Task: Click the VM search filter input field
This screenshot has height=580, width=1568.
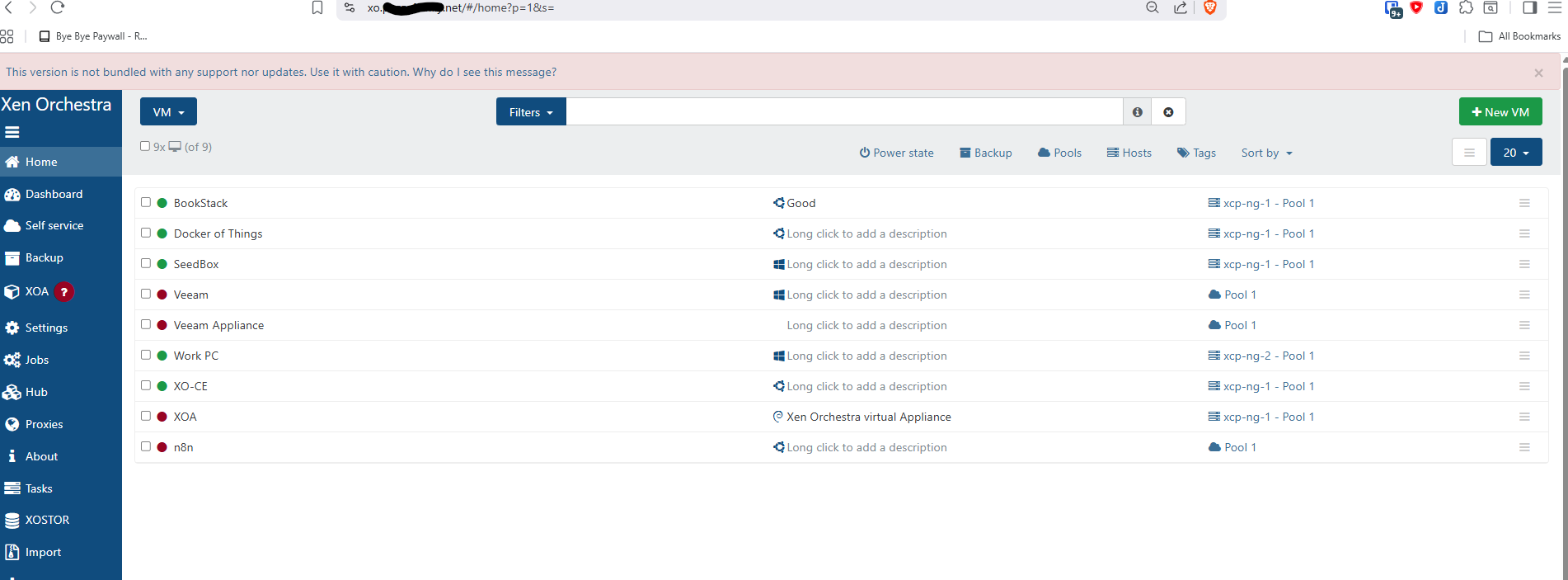Action: 844,112
